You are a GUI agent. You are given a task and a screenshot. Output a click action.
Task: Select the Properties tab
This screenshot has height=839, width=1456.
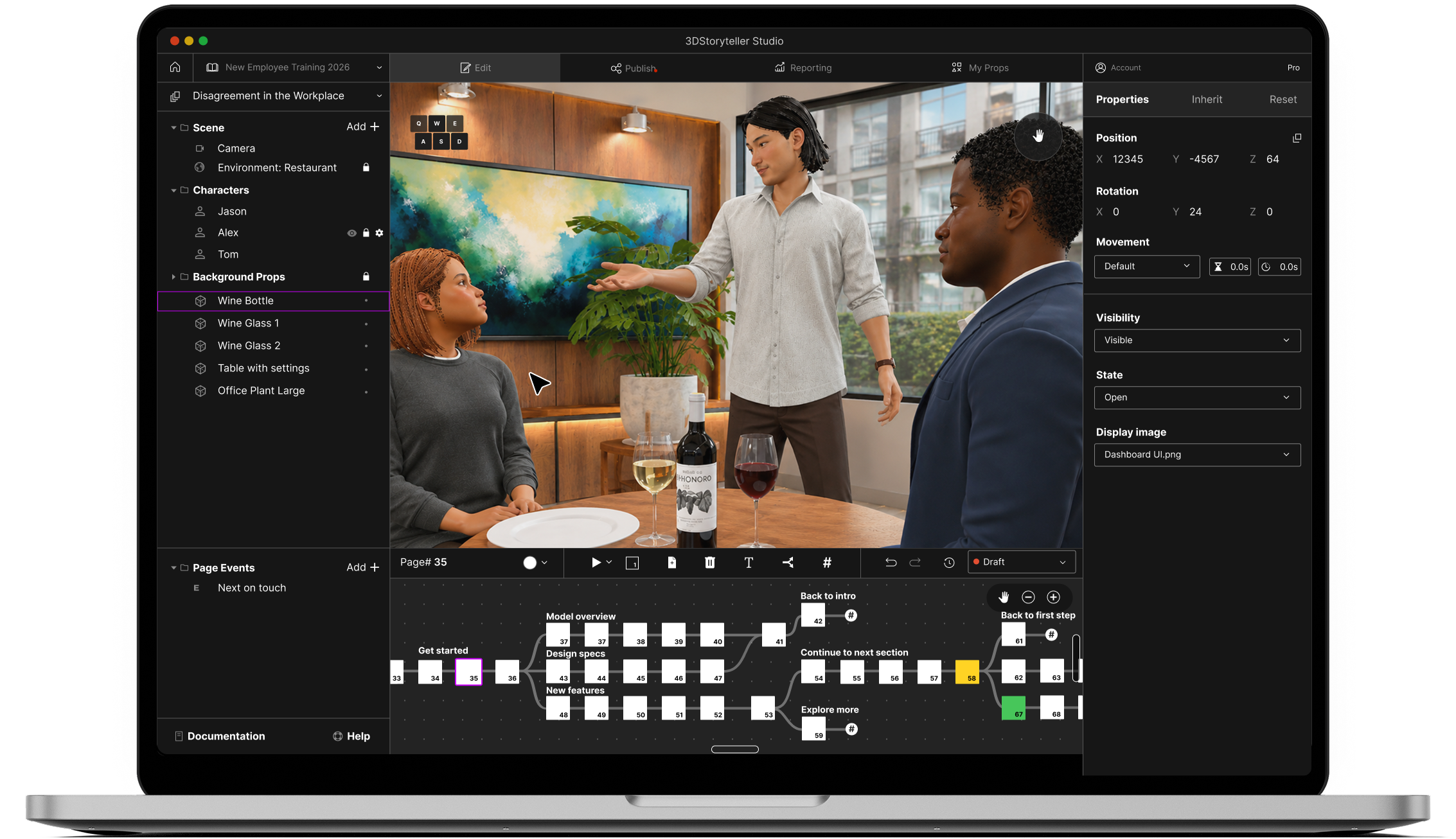pos(1122,100)
